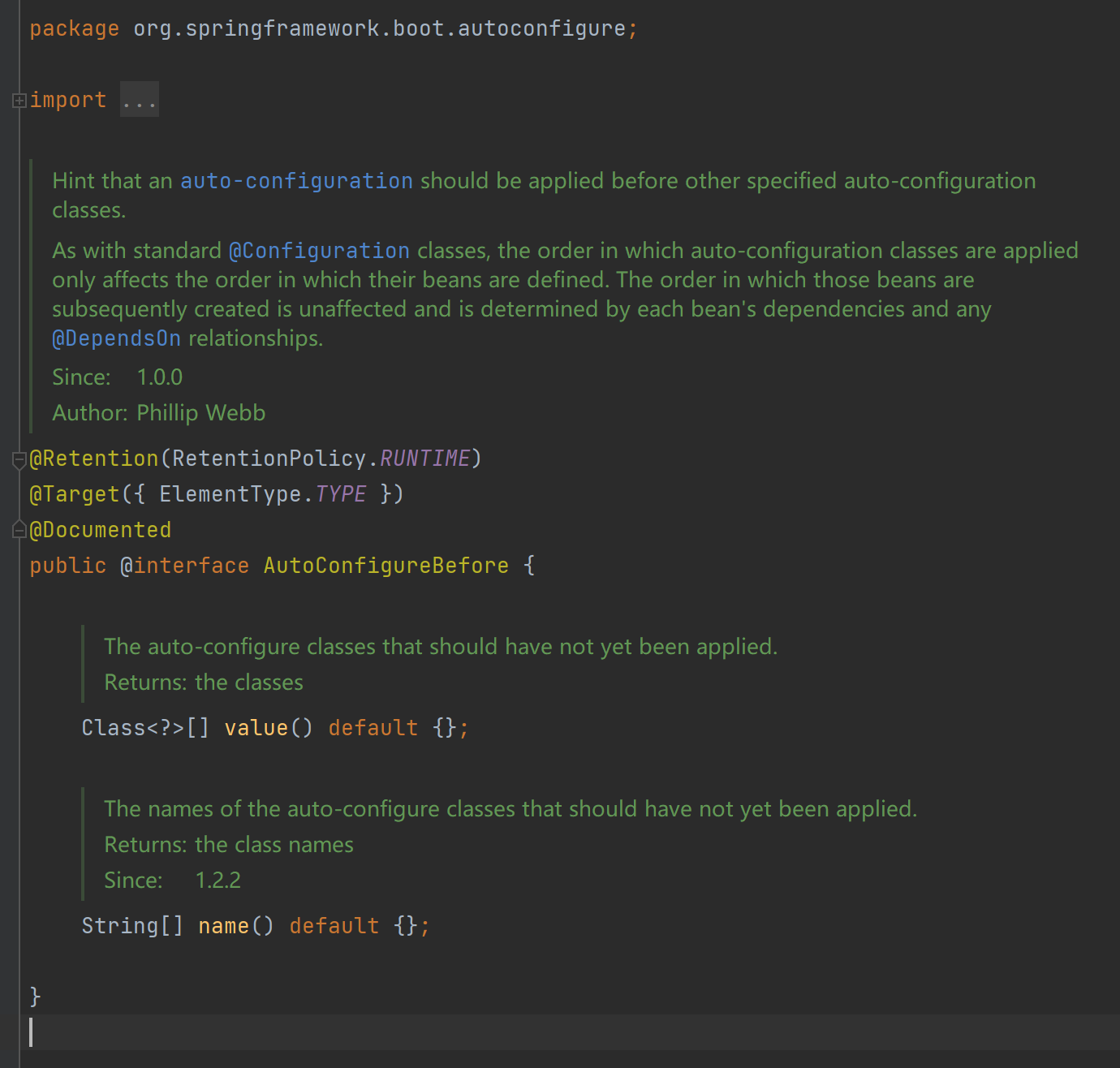The width and height of the screenshot is (1120, 1068).
Task: Expand the collapsed import section plus icon
Action: pyautogui.click(x=19, y=101)
